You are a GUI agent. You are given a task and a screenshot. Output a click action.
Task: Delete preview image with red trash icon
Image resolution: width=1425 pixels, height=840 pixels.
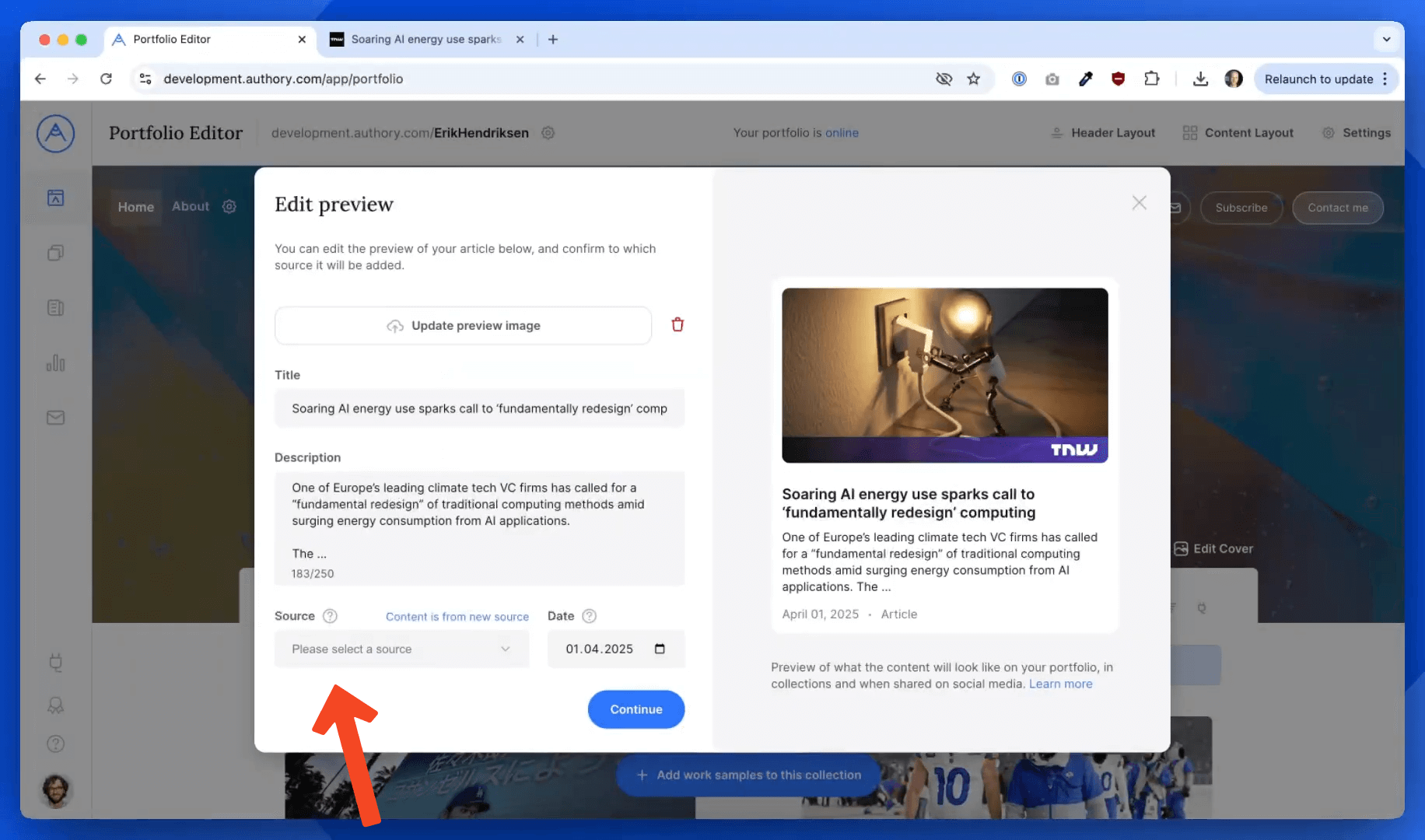(x=677, y=325)
